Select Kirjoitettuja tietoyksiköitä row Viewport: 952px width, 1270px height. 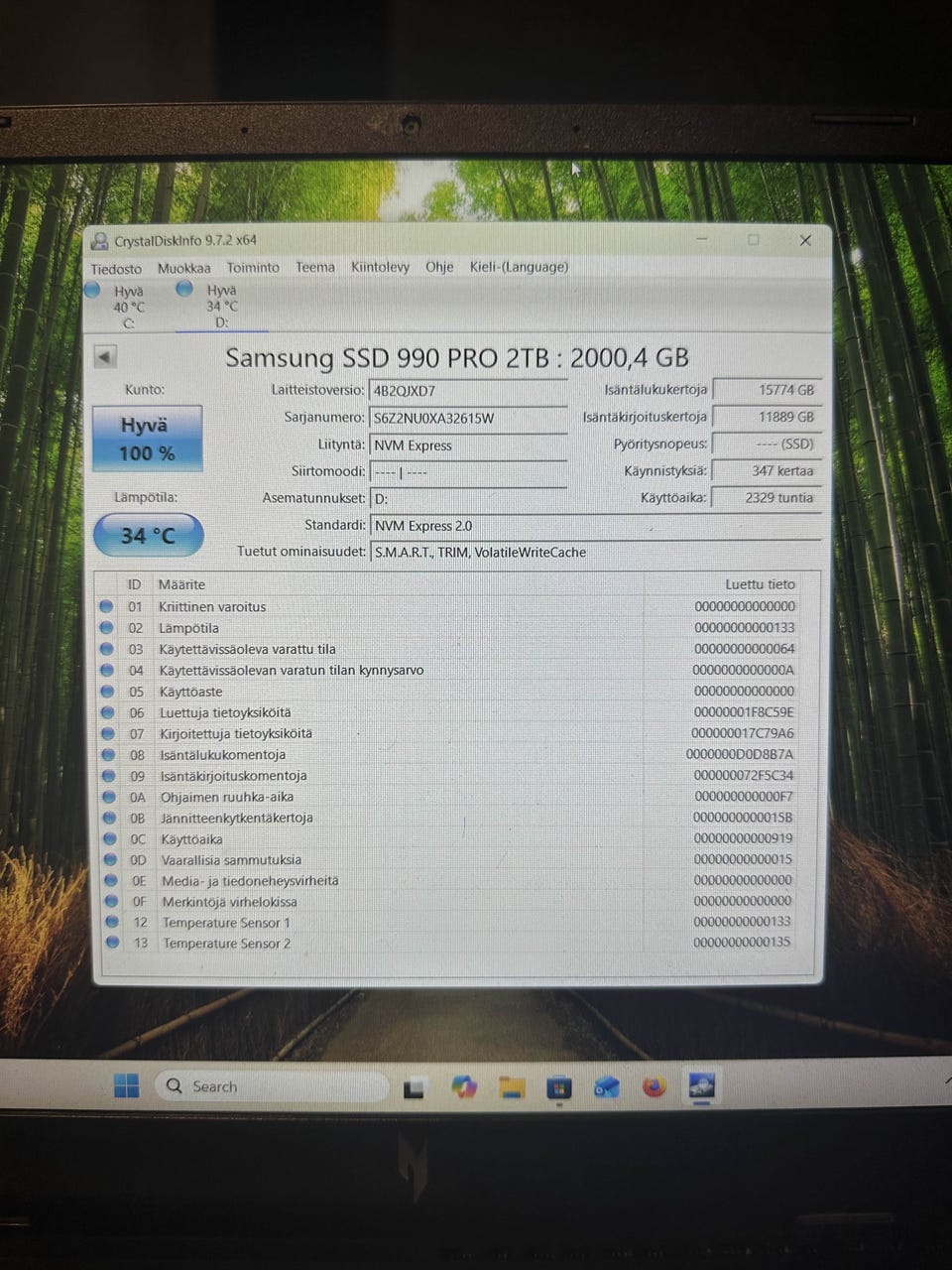(x=458, y=733)
